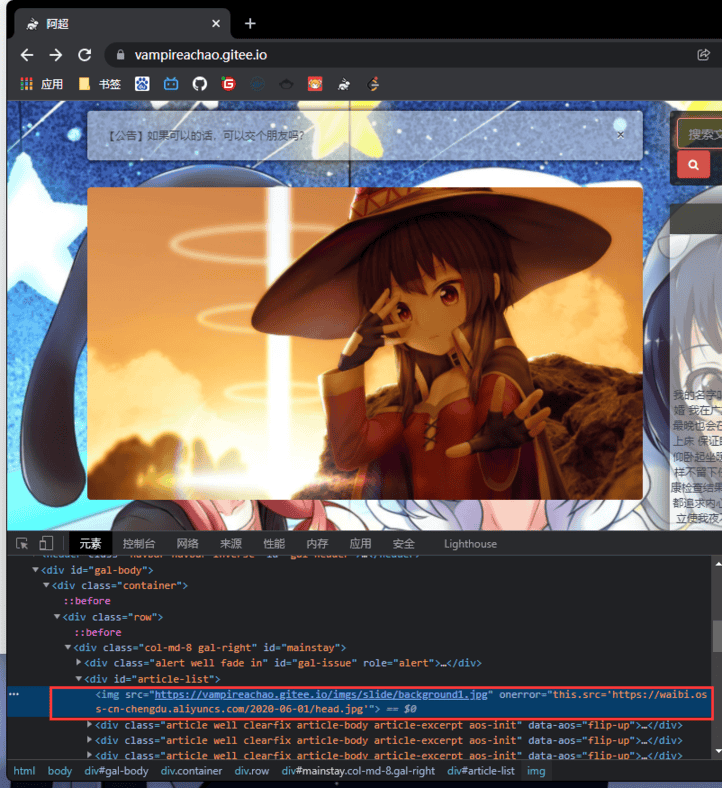The width and height of the screenshot is (722, 788).
Task: Click the browser back arrow
Action: tap(27, 55)
